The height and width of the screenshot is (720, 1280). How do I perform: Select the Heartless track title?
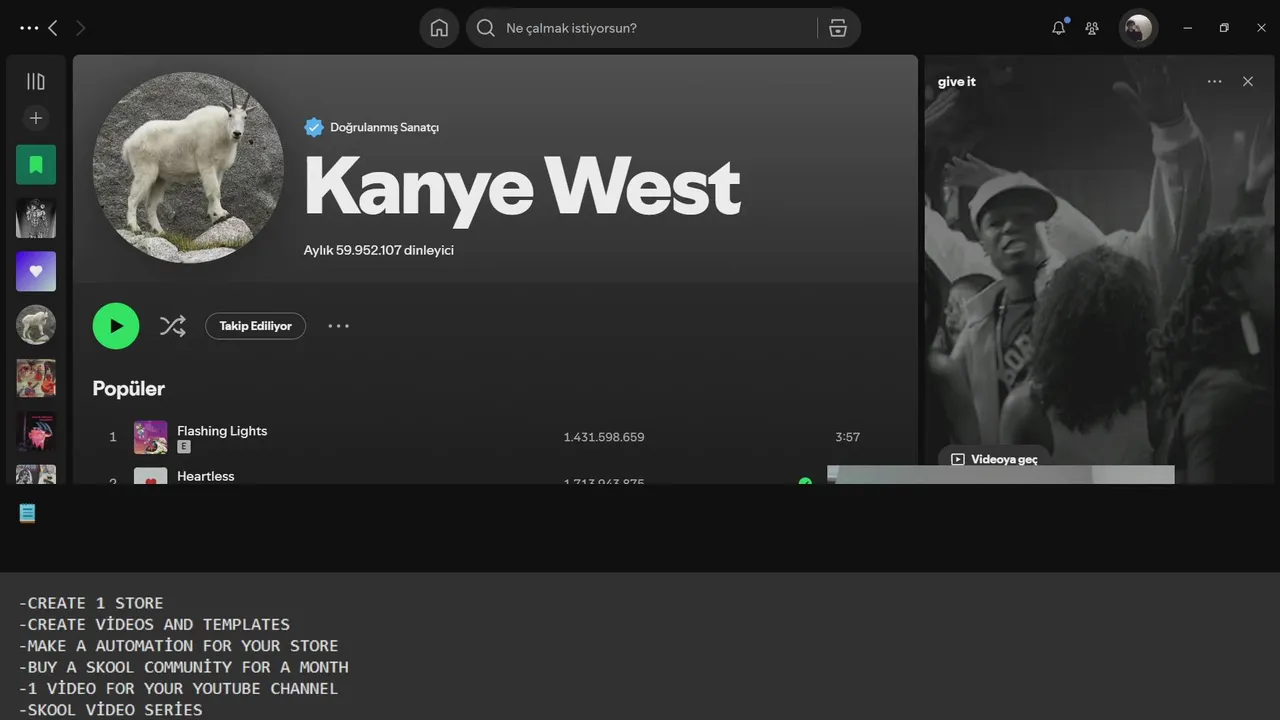(206, 476)
